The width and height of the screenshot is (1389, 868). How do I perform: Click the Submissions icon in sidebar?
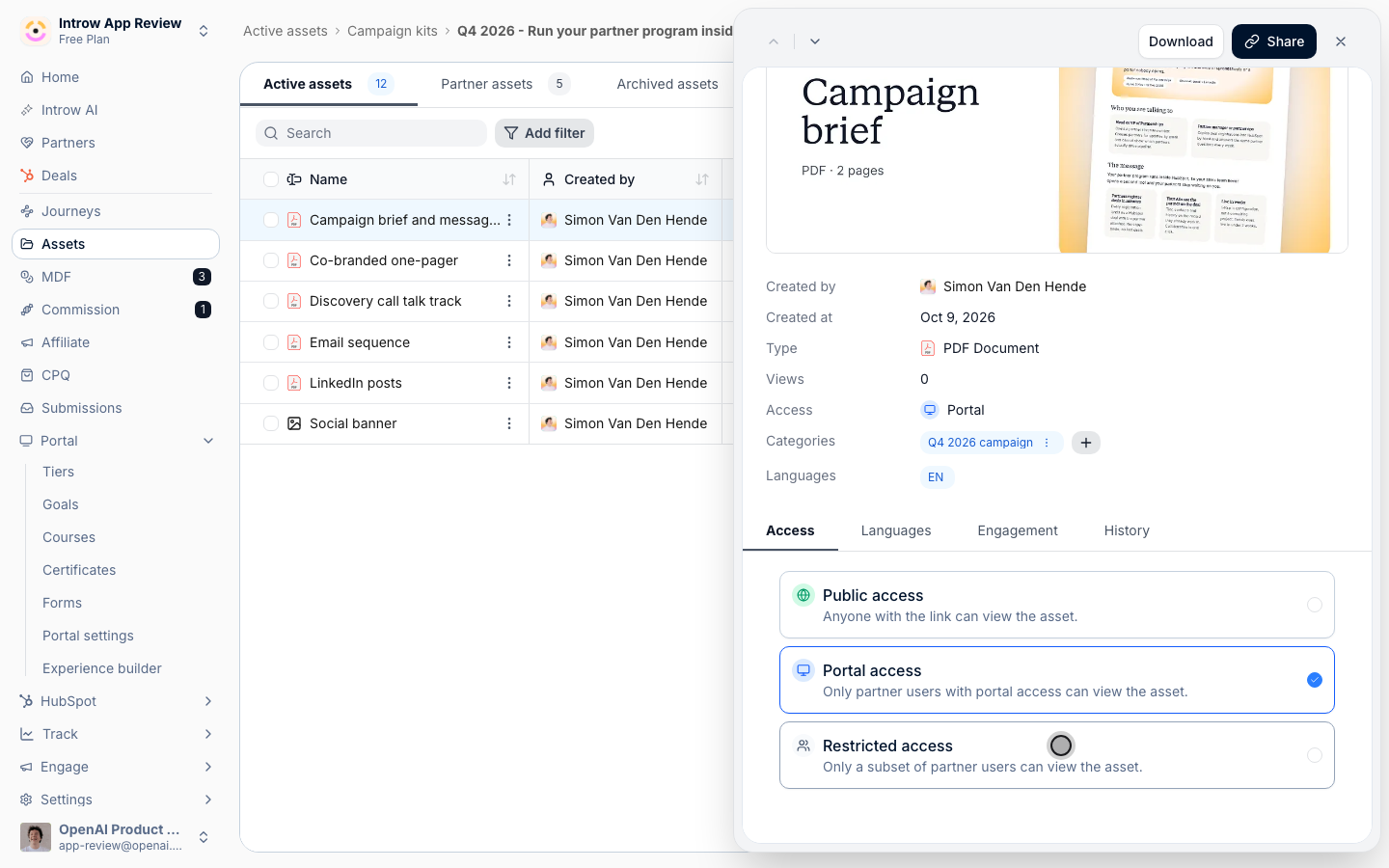point(27,408)
